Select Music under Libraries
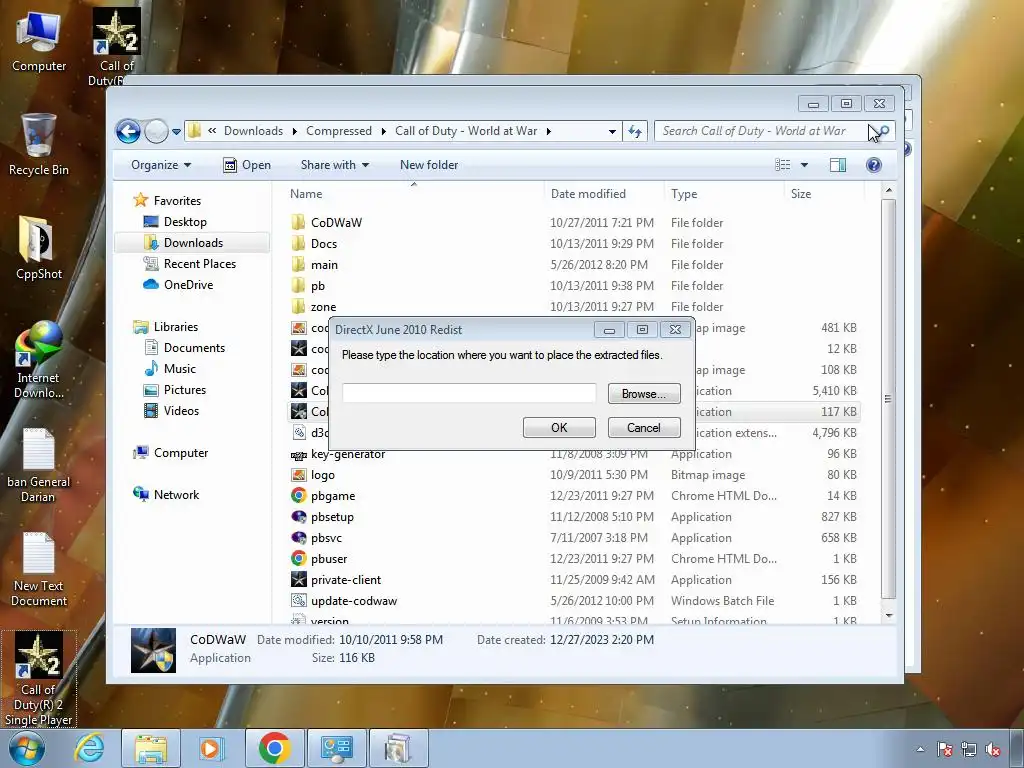Viewport: 1024px width, 768px height. [x=180, y=369]
